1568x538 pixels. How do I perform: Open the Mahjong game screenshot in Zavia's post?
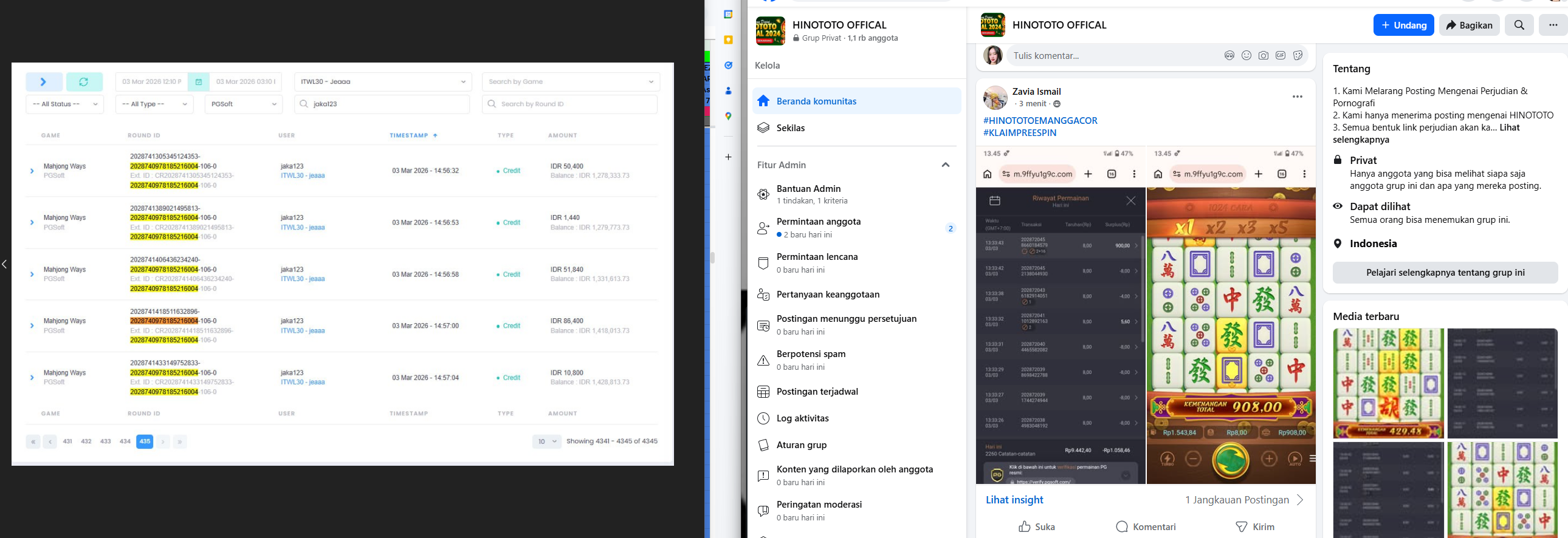1231,315
